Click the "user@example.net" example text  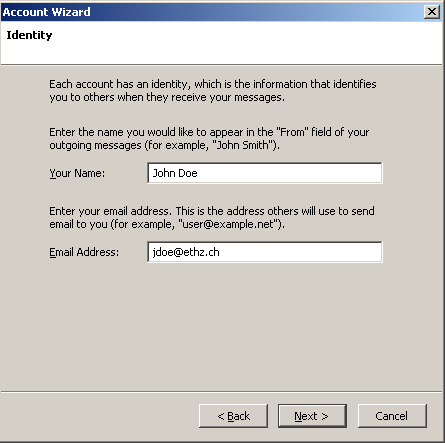click(x=228, y=224)
